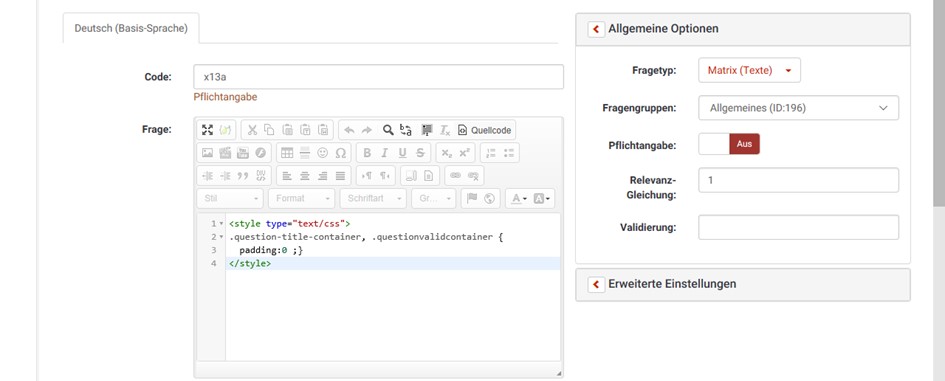Fold code line 1 in editor
945x381 pixels.
pos(221,224)
